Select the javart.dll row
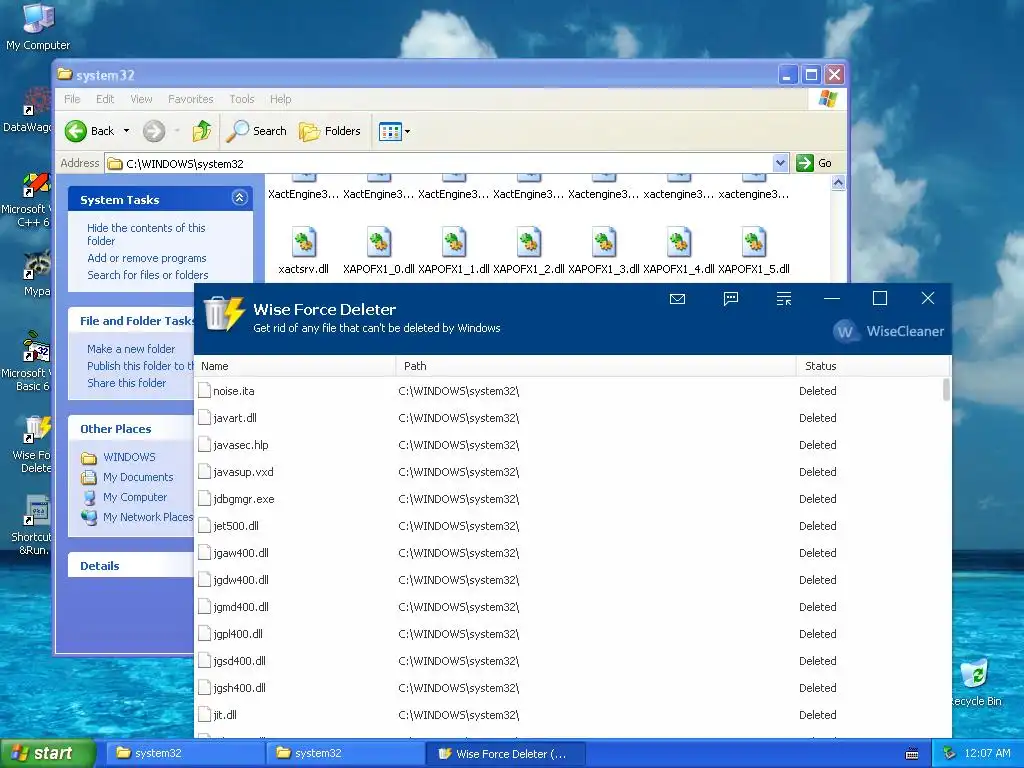The image size is (1024, 768). coord(568,418)
